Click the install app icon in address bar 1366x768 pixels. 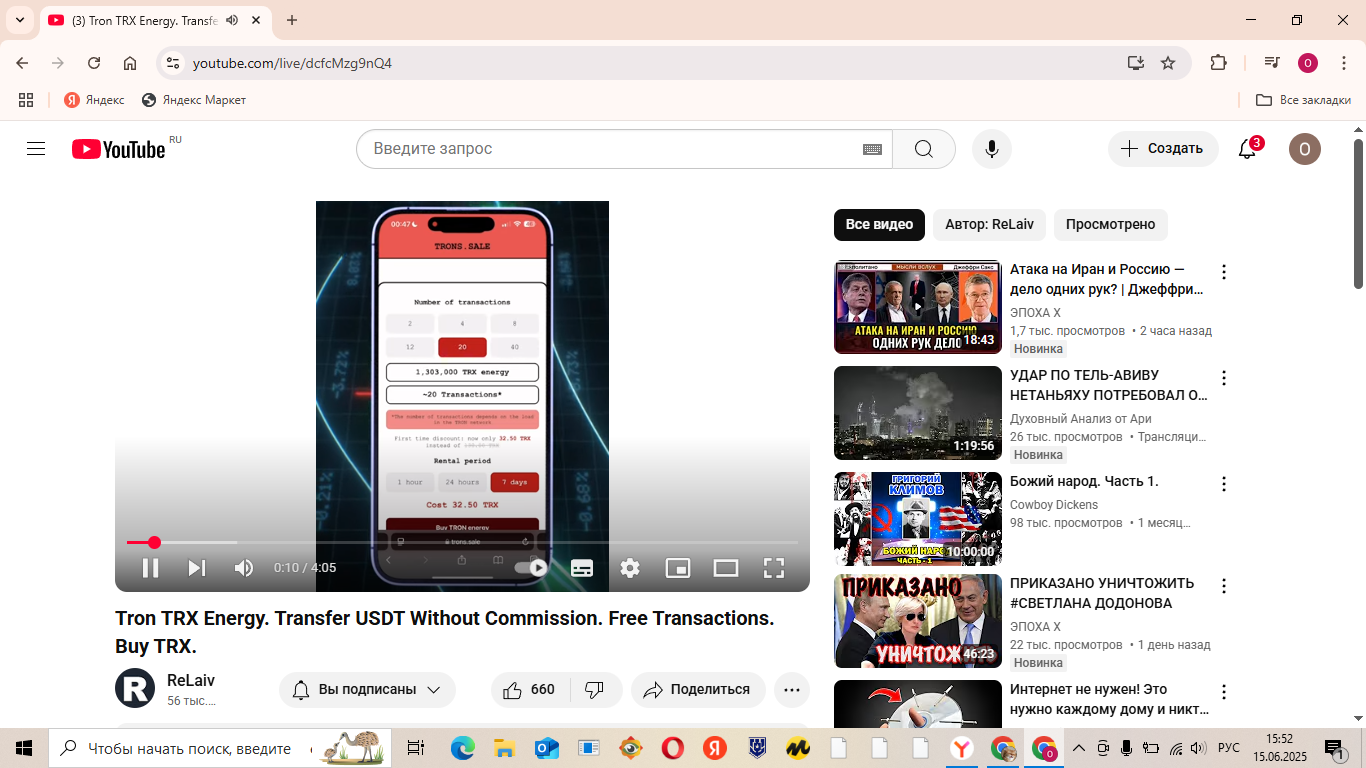[1135, 63]
